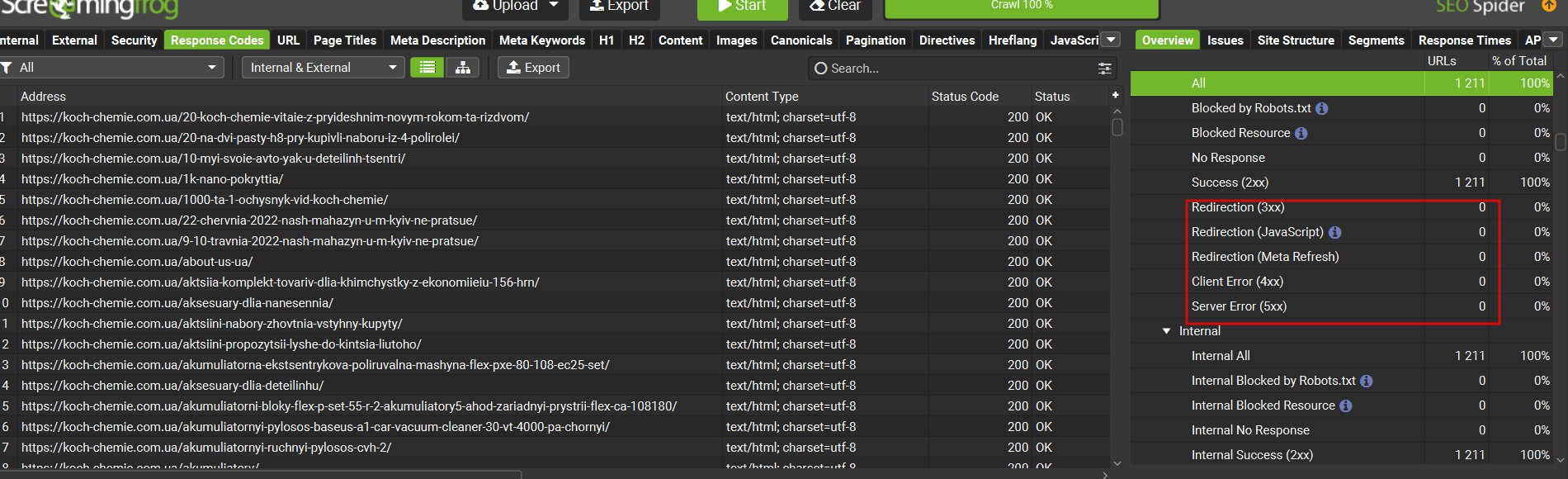Switch to the Site Structure tab
The height and width of the screenshot is (479, 1568).
tap(1296, 40)
